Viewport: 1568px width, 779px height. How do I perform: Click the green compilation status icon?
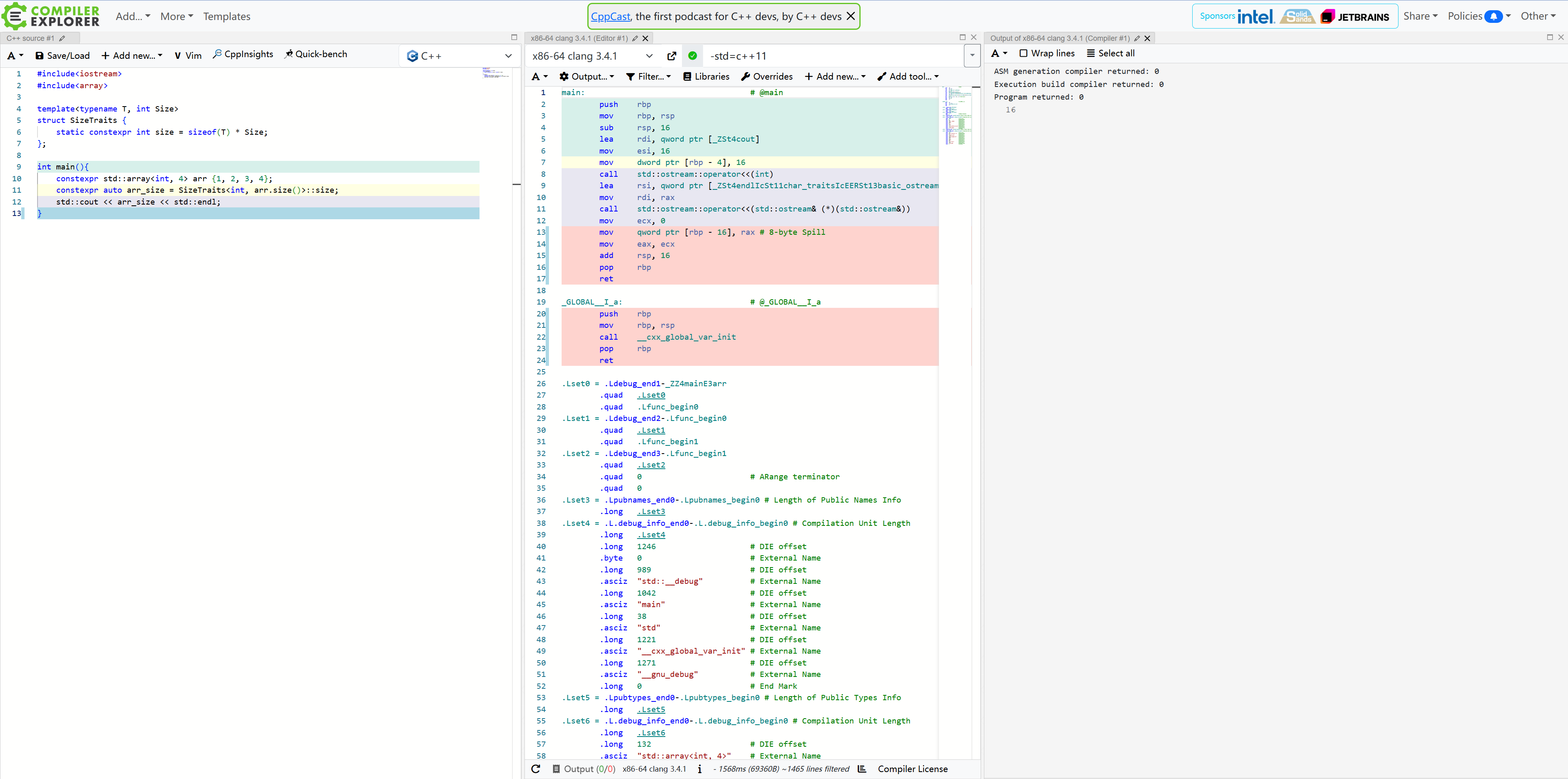[x=692, y=56]
